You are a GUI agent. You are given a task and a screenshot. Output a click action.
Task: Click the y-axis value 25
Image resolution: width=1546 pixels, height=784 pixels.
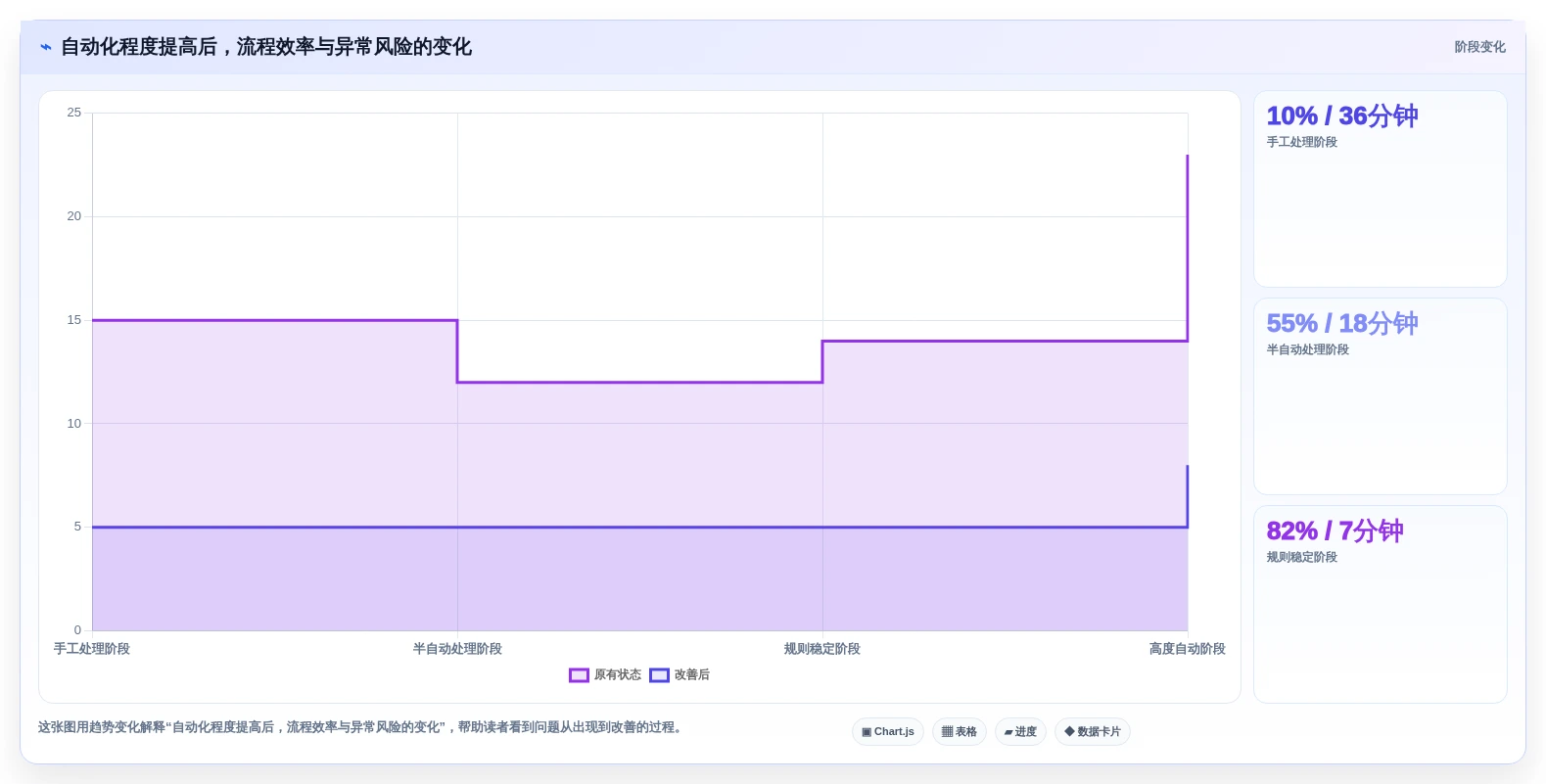pos(74,113)
